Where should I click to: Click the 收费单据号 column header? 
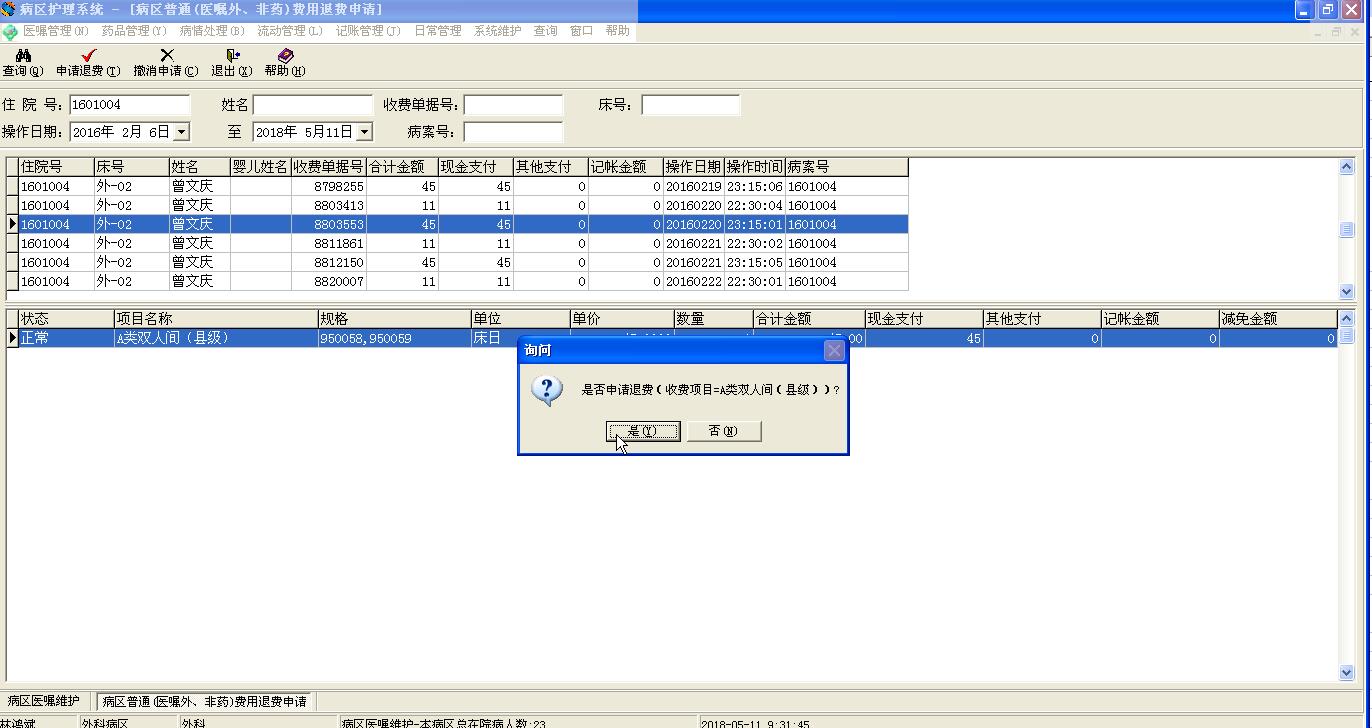[x=329, y=167]
